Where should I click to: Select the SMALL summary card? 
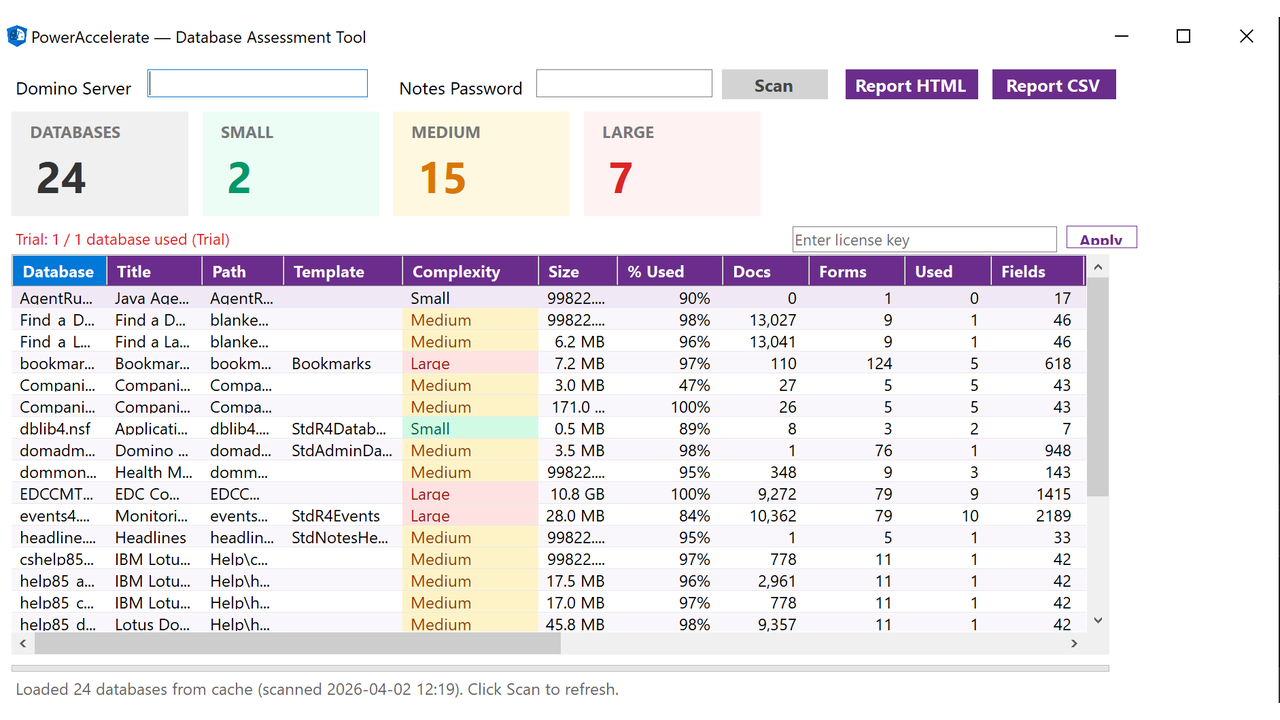coord(290,163)
